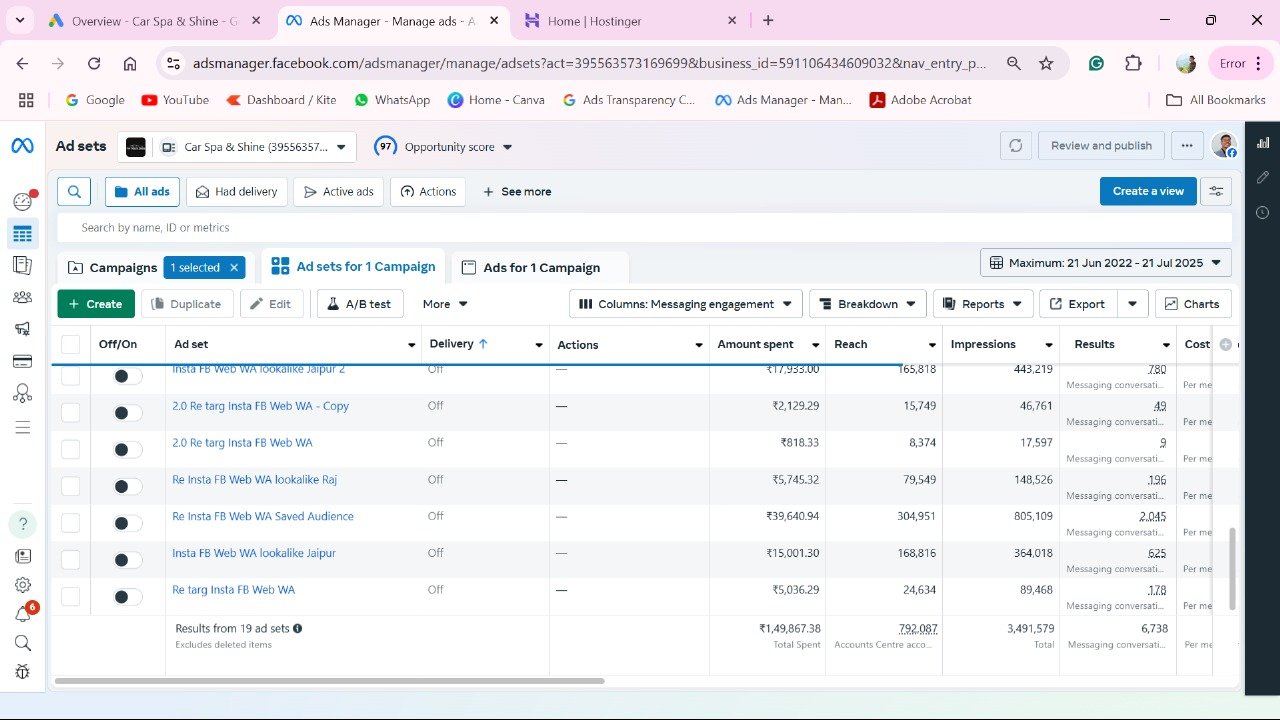Open the date range selector dropdown

(1105, 263)
